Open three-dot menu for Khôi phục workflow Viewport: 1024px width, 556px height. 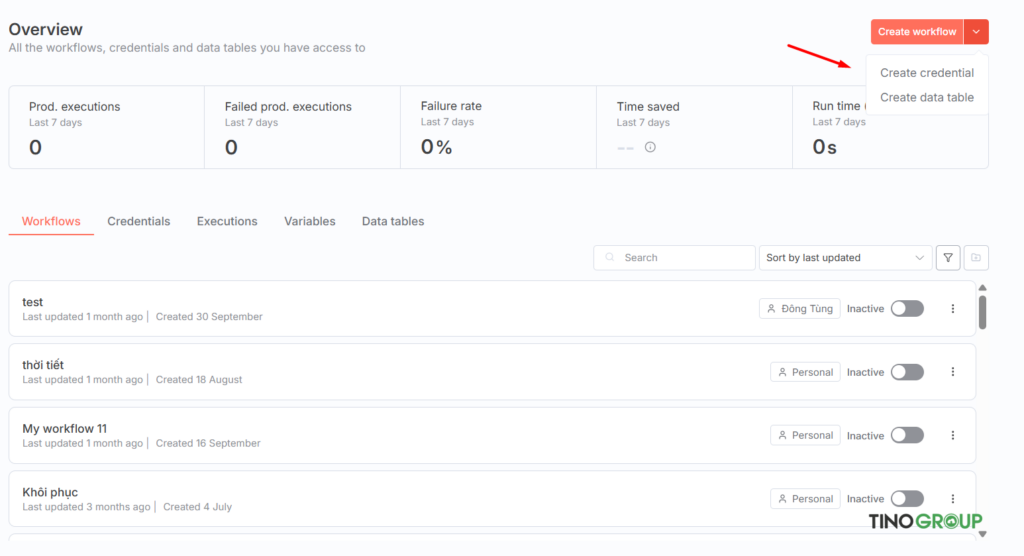coord(952,499)
